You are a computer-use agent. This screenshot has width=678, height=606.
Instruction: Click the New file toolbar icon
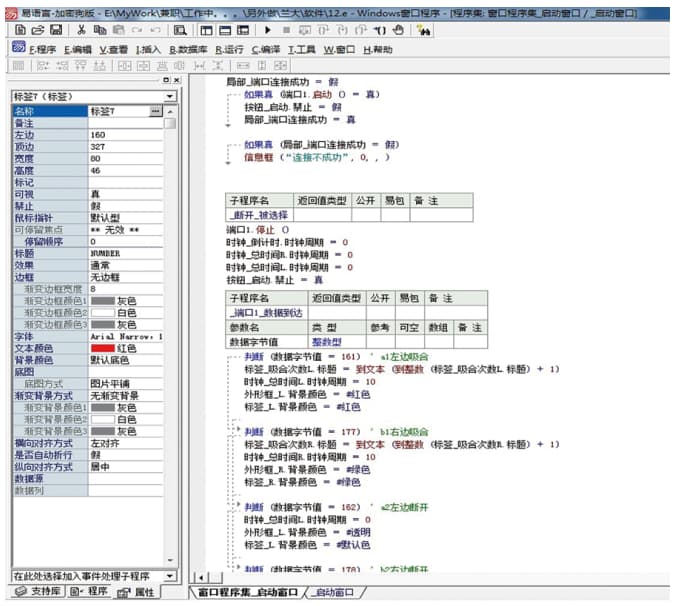click(x=20, y=30)
